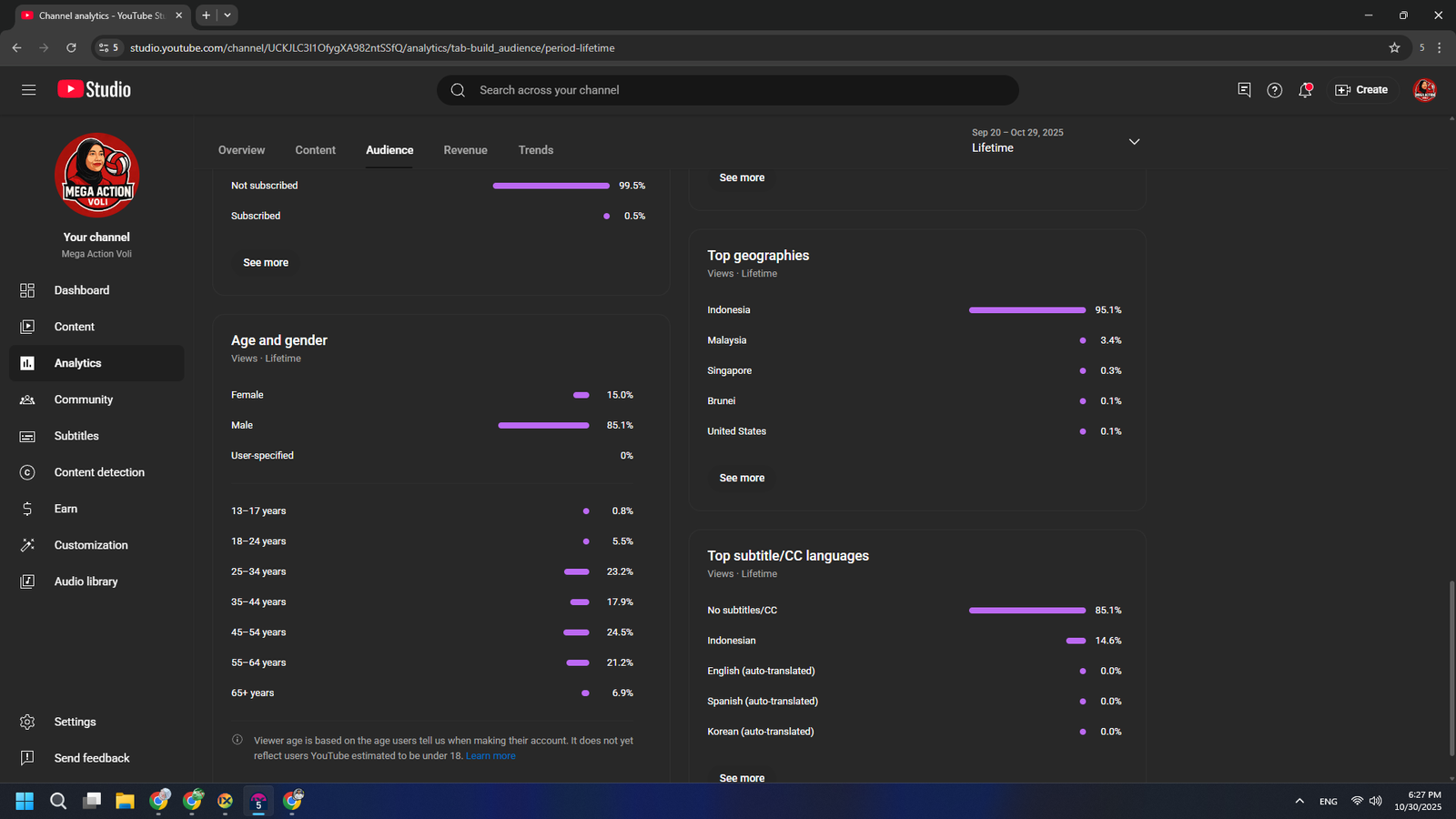Click the Create button
This screenshot has width=1456, height=819.
pyautogui.click(x=1361, y=90)
